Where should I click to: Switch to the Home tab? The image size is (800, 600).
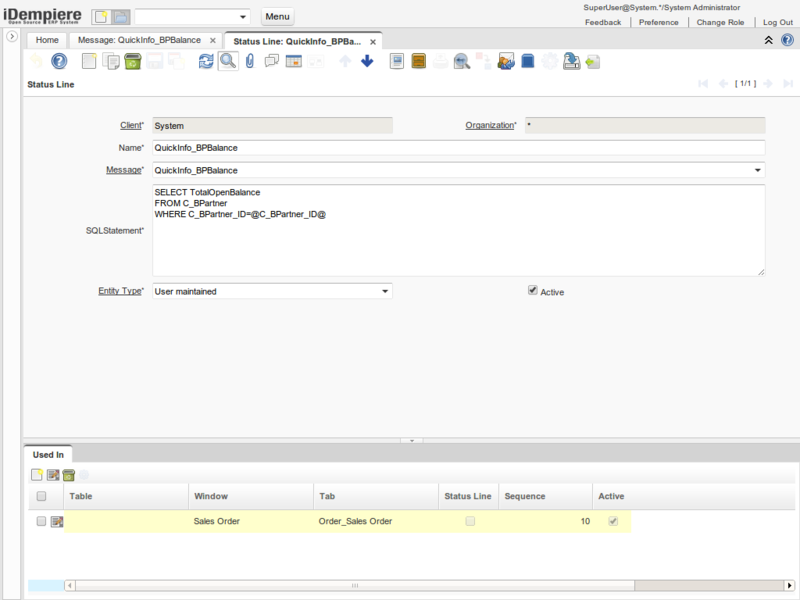(x=47, y=40)
